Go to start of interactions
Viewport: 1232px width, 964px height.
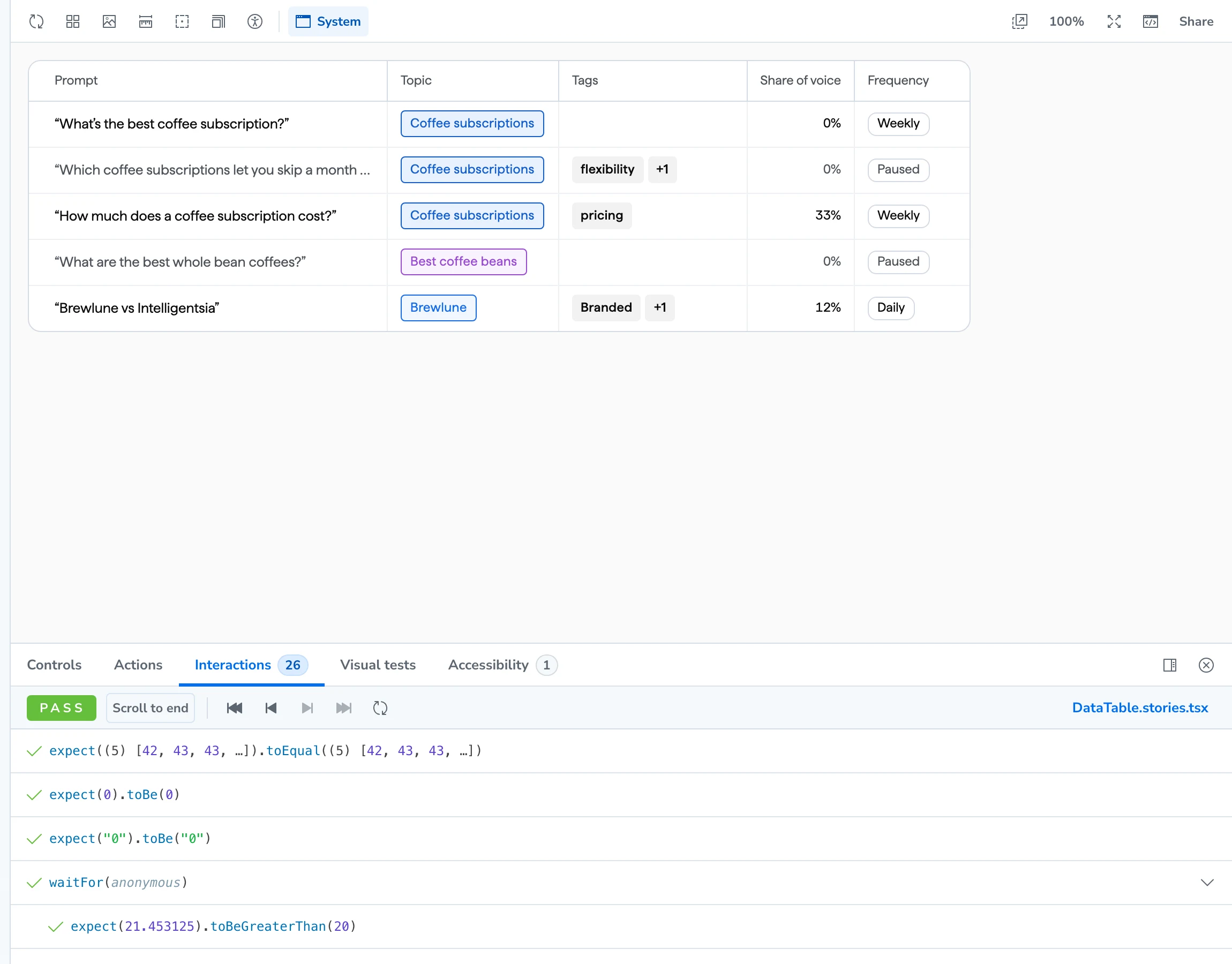(x=234, y=708)
